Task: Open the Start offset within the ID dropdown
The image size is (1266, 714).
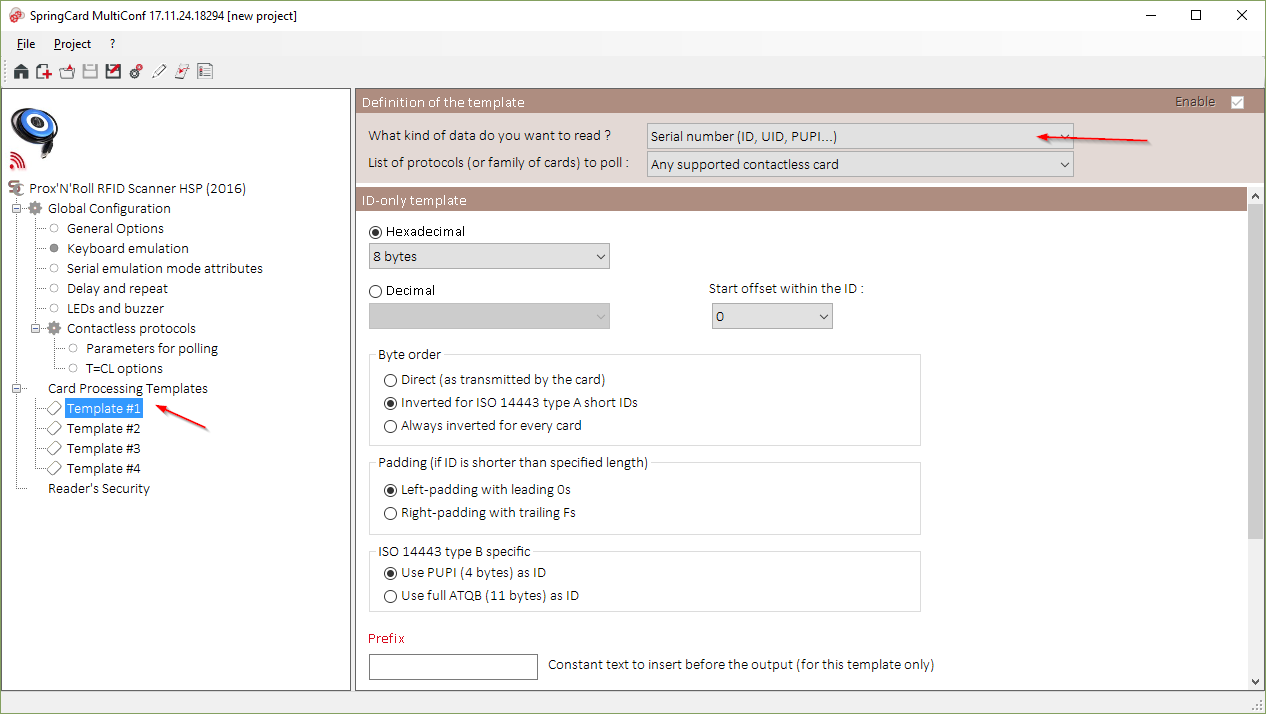Action: coord(772,316)
